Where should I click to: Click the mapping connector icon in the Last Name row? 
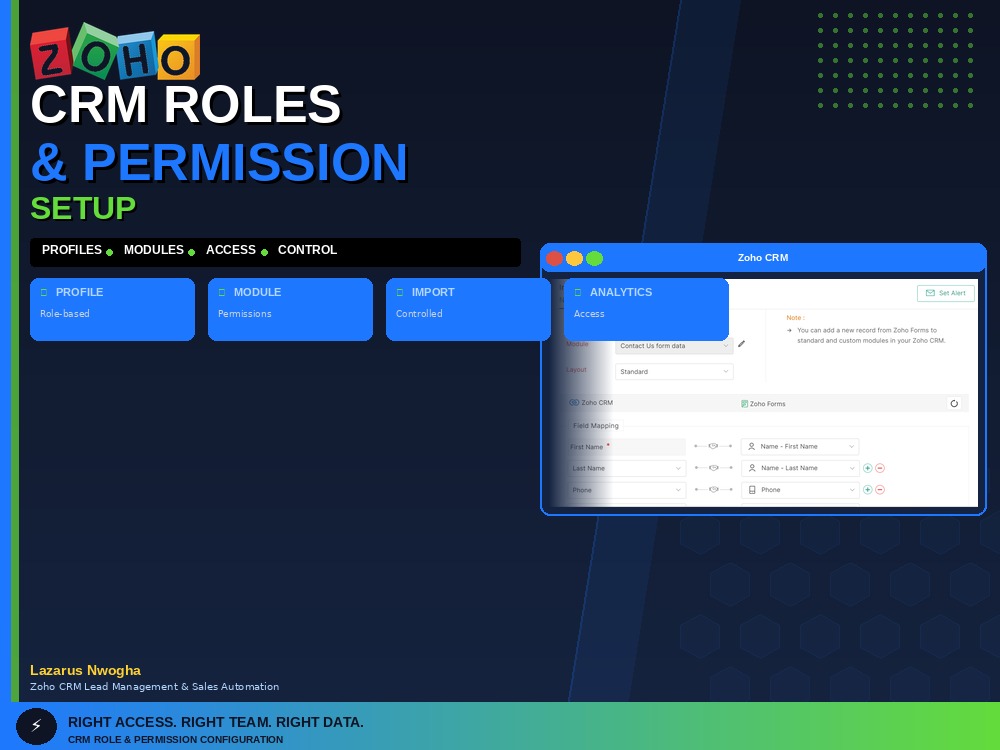(x=713, y=468)
